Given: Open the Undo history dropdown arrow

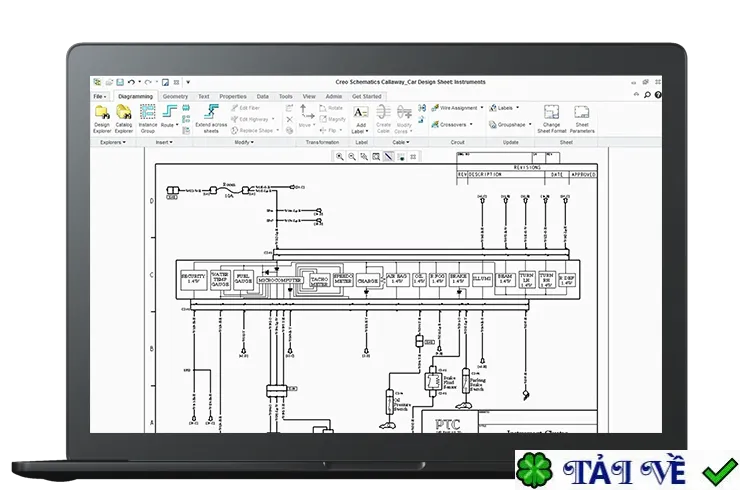Looking at the screenshot, I should [x=139, y=82].
